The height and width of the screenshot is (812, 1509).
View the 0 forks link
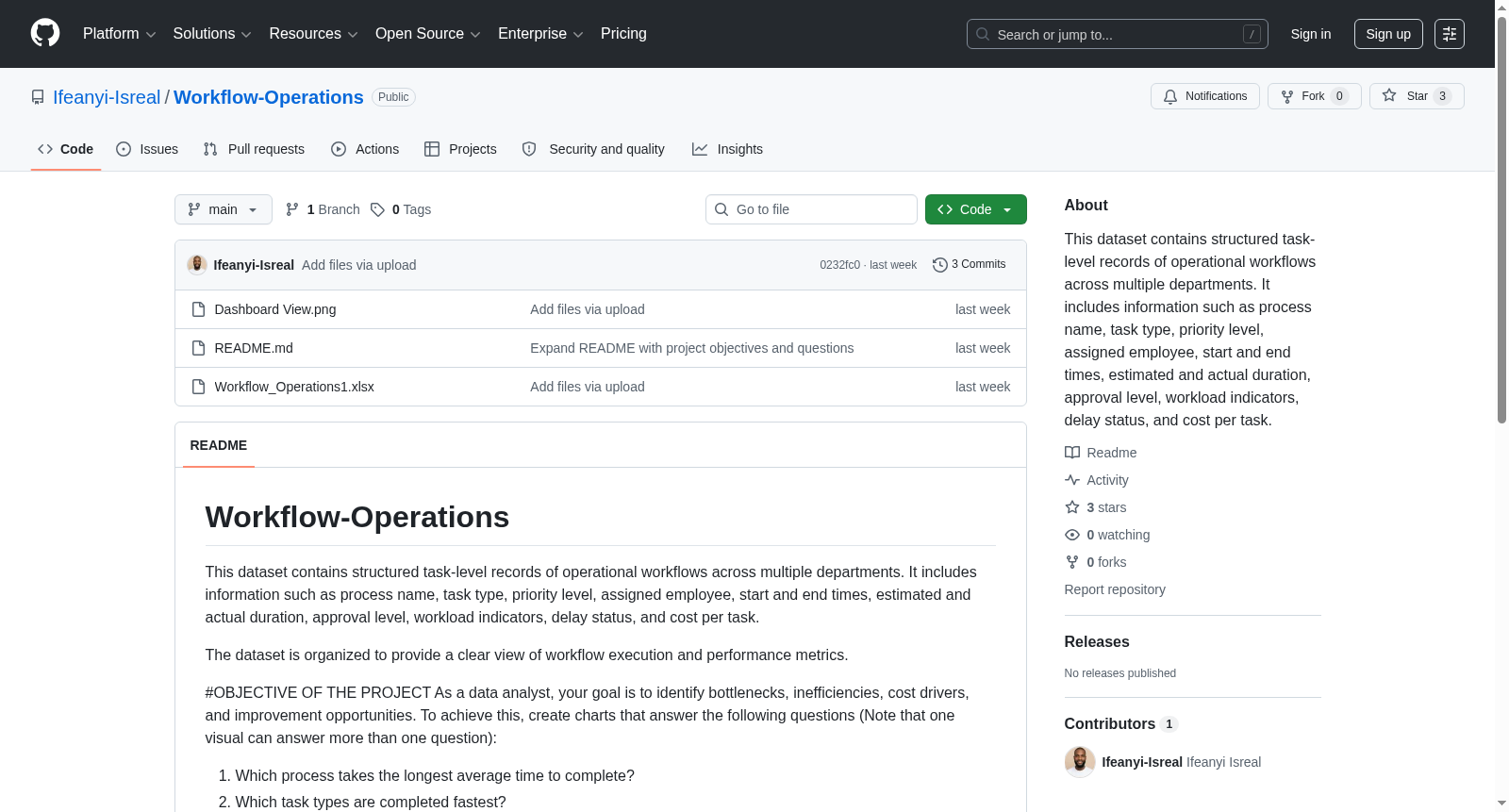[1096, 562]
